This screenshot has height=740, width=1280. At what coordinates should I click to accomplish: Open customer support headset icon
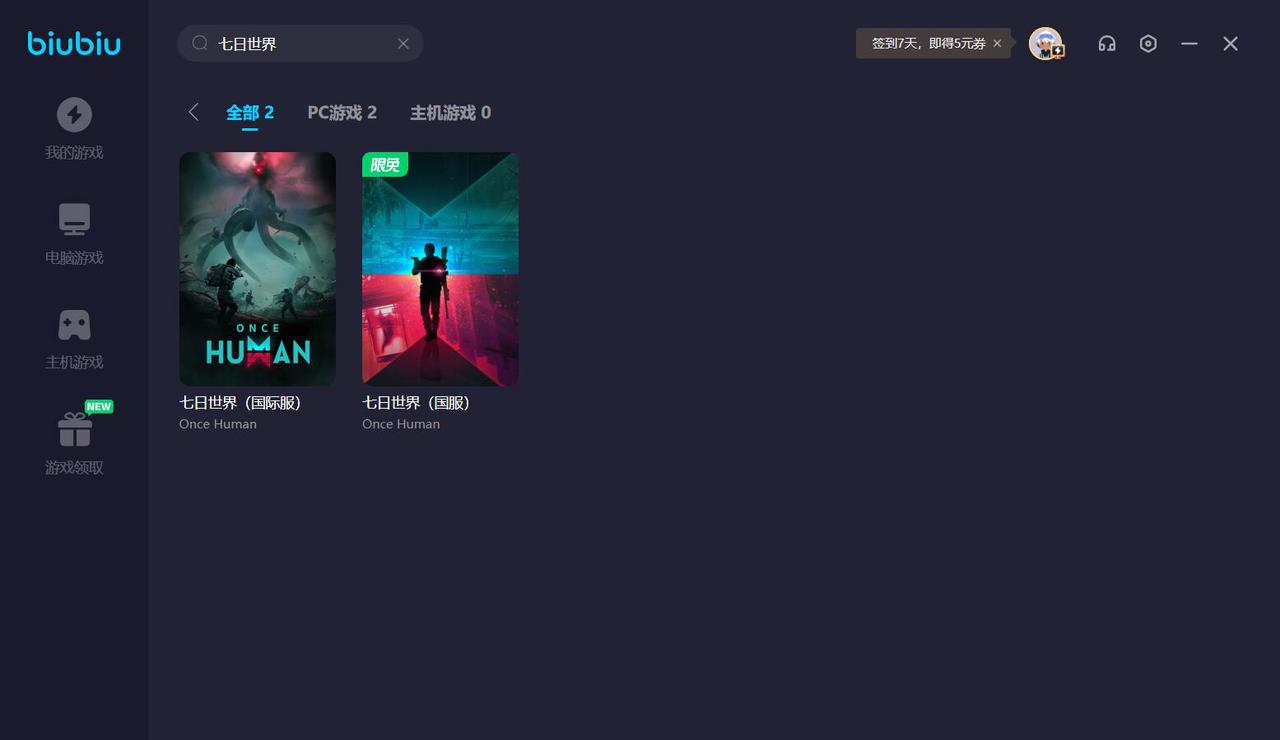[1107, 43]
